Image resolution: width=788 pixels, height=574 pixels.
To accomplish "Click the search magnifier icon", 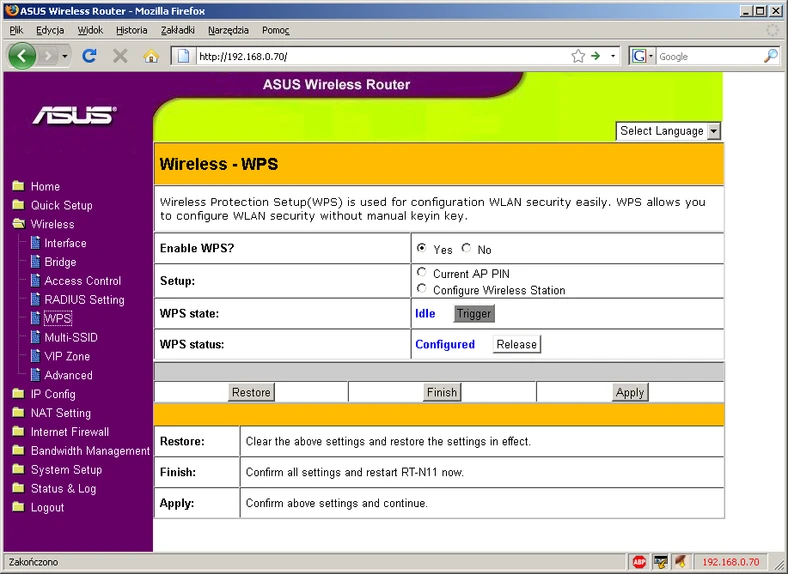I will point(770,56).
